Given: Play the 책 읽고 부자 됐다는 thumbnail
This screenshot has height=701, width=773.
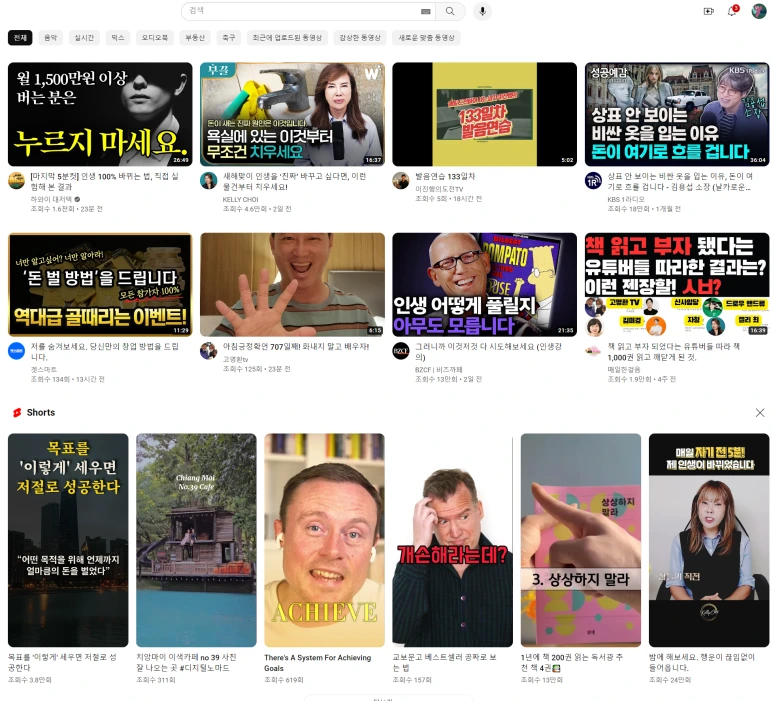Looking at the screenshot, I should 677,284.
